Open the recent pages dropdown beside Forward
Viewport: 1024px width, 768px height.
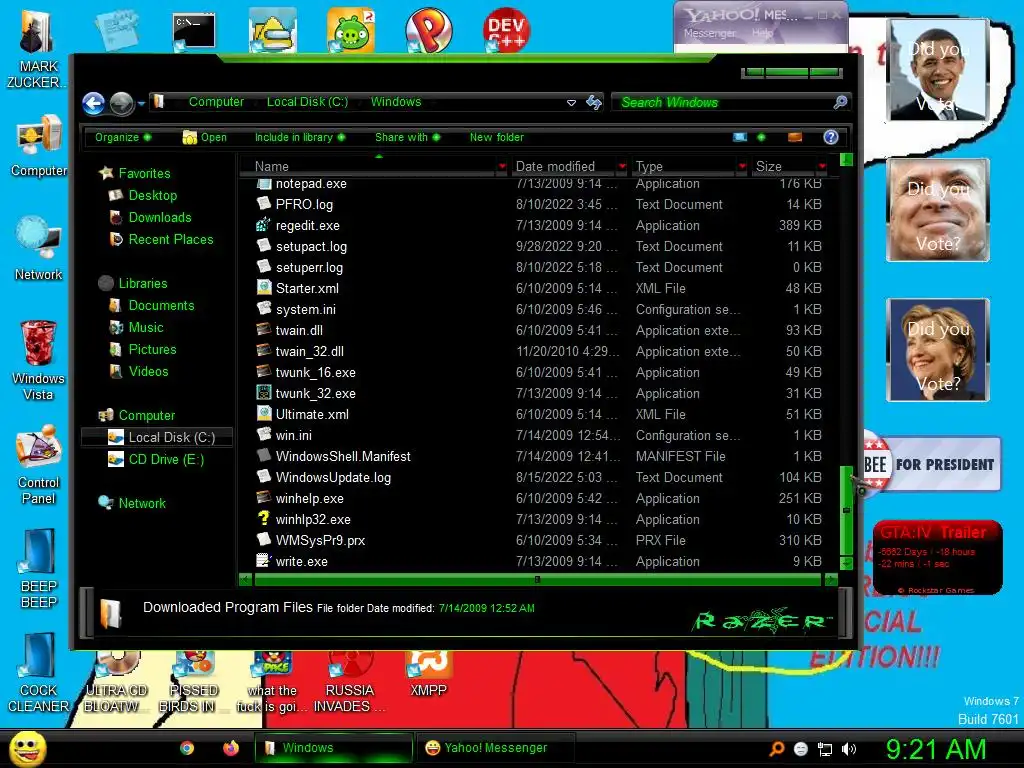[141, 103]
